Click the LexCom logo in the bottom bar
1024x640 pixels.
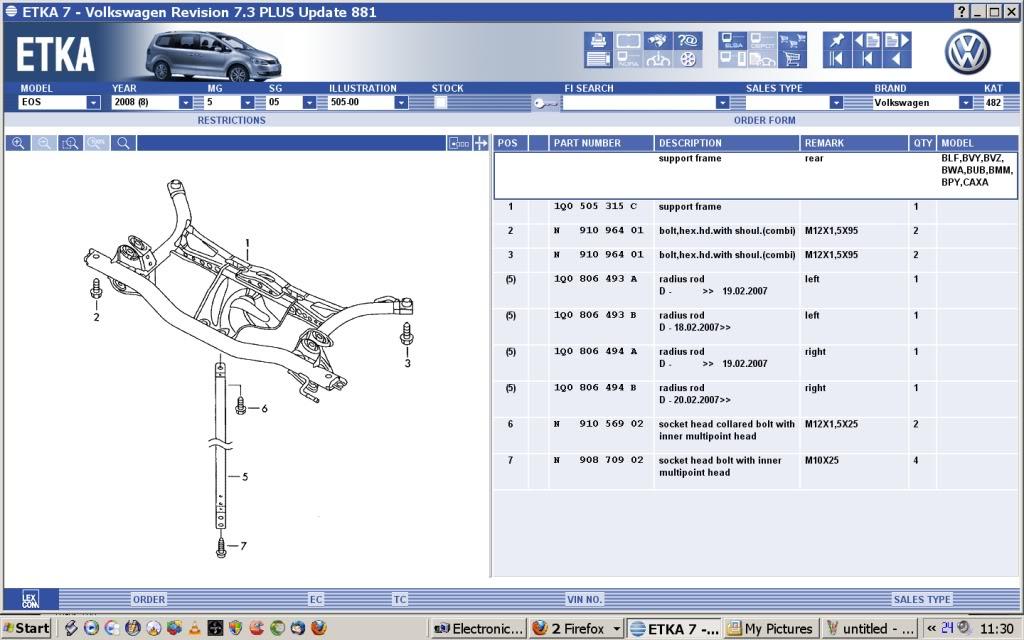tap(31, 599)
